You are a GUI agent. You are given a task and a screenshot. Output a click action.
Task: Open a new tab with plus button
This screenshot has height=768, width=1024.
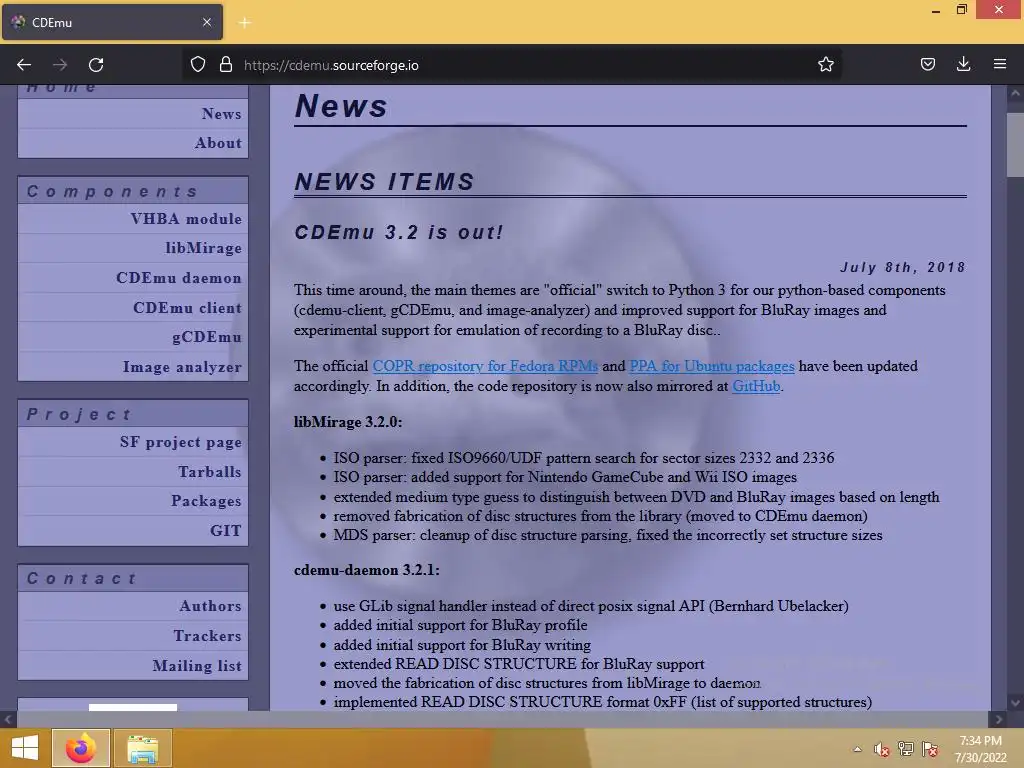pyautogui.click(x=245, y=23)
